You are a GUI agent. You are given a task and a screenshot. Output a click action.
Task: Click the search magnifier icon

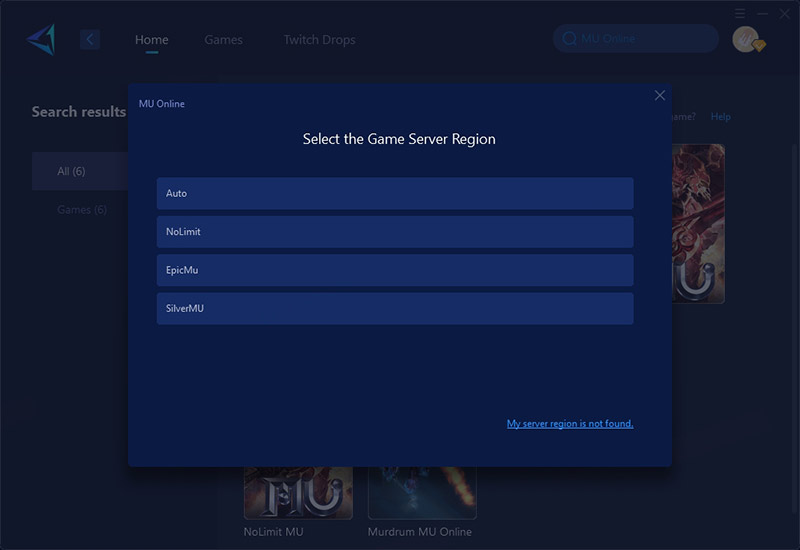[x=569, y=39]
